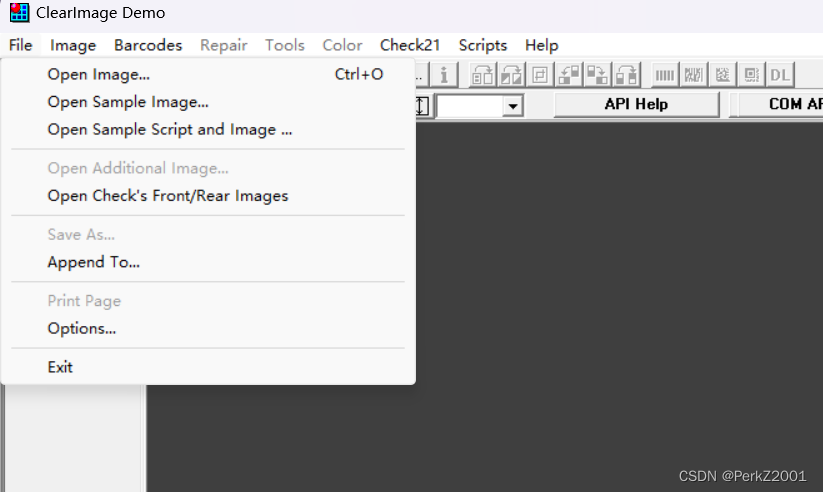This screenshot has height=492, width=823.
Task: Open the Scripts menu
Action: [483, 45]
